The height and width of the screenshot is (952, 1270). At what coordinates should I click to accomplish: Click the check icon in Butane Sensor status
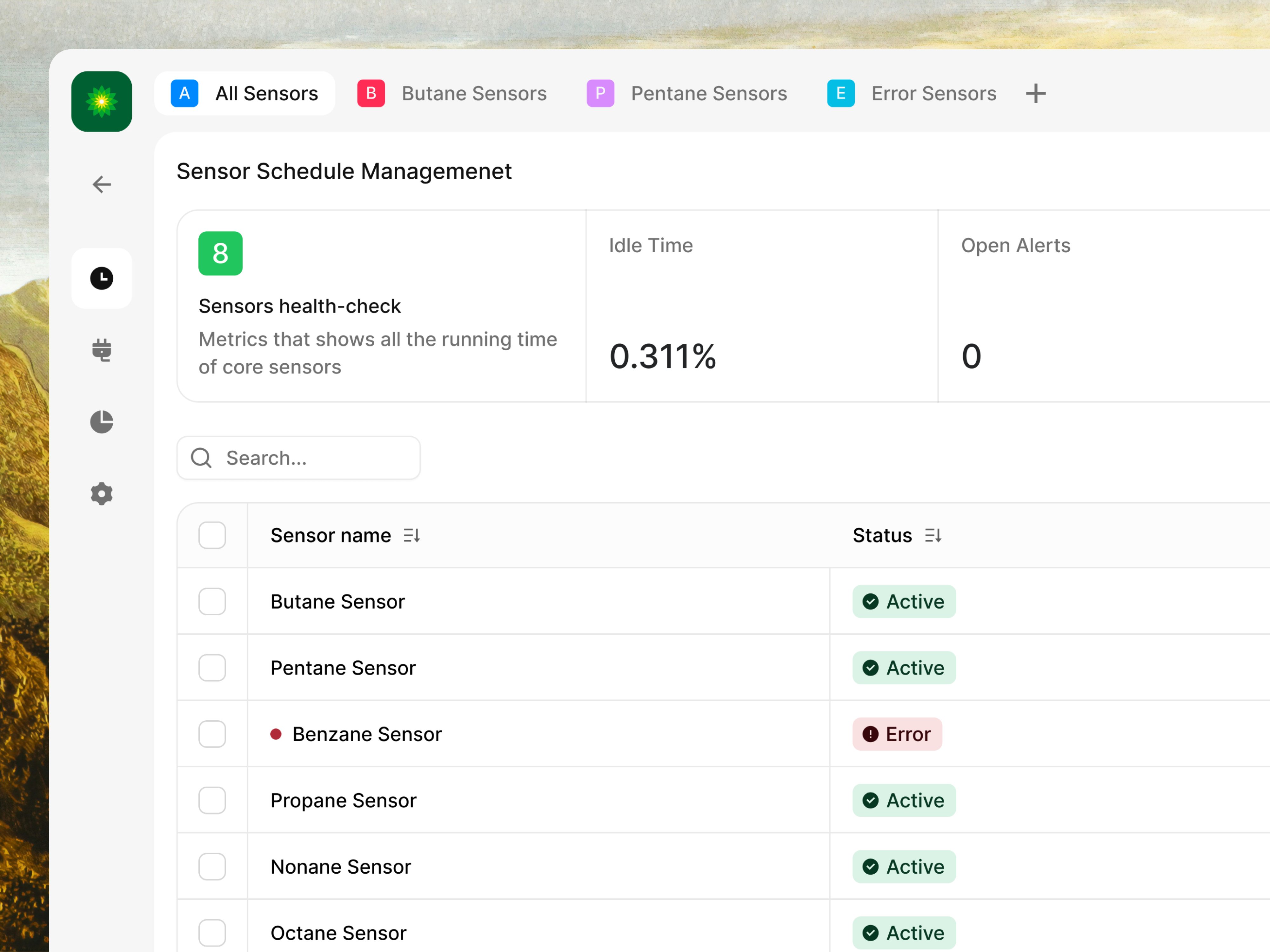870,601
